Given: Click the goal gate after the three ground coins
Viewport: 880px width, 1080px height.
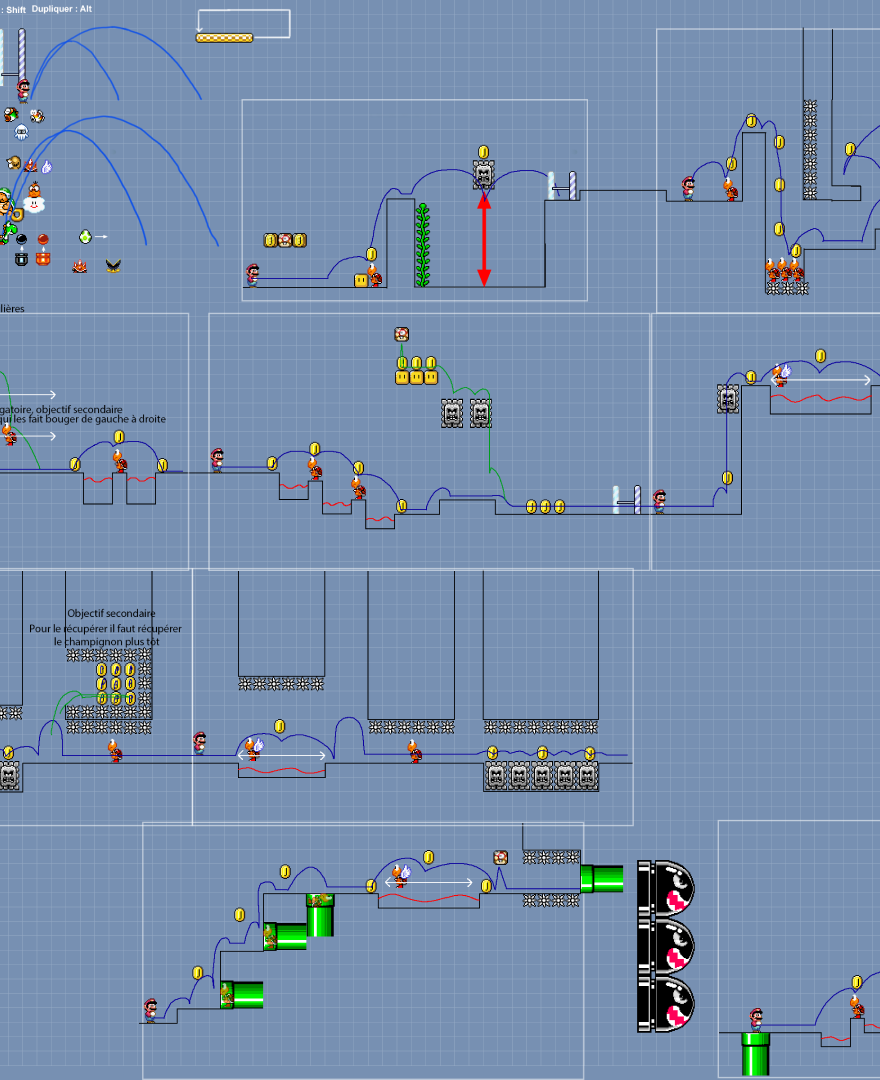Looking at the screenshot, I should pyautogui.click(x=627, y=500).
